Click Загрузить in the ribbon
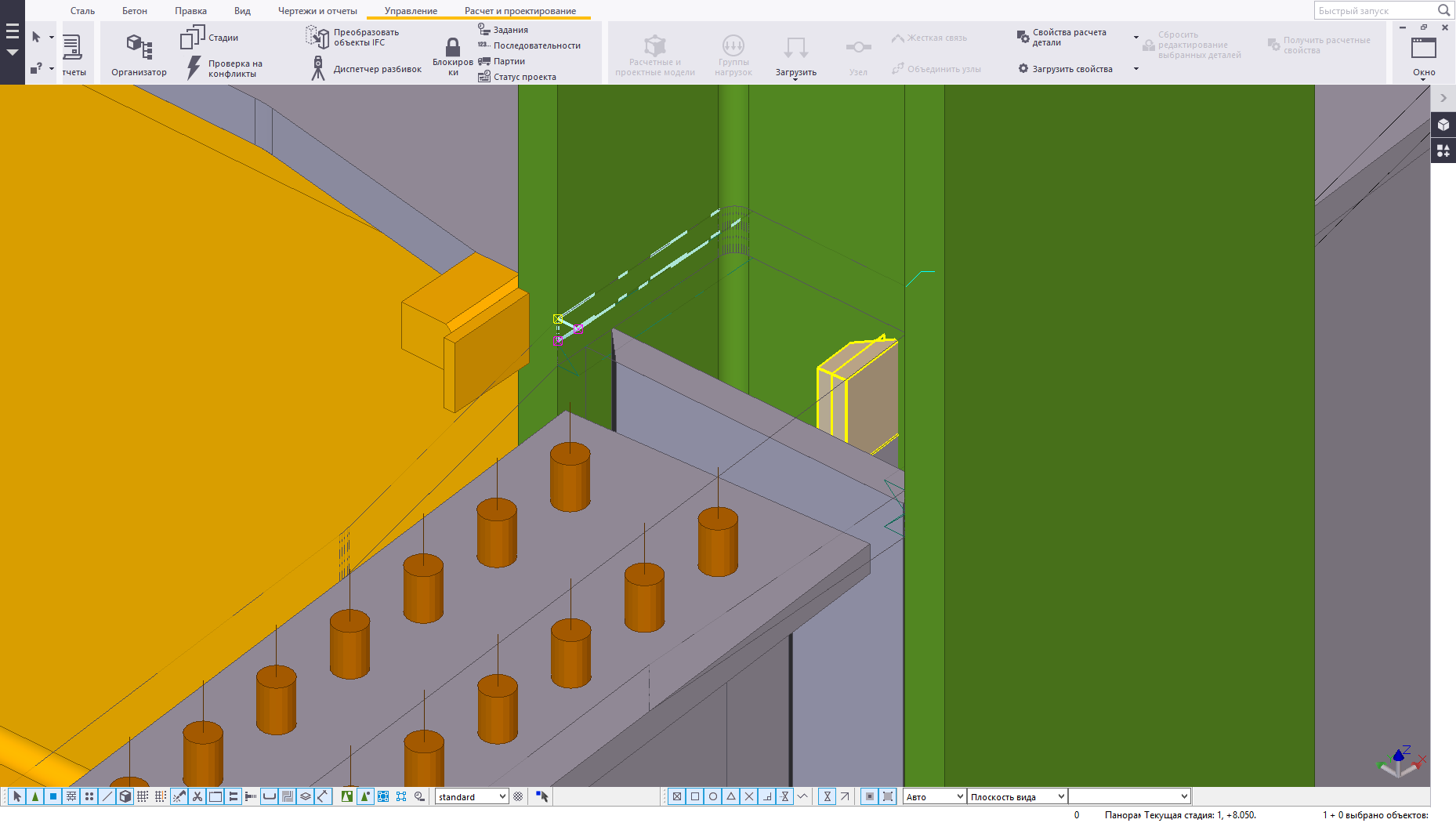 tap(795, 53)
